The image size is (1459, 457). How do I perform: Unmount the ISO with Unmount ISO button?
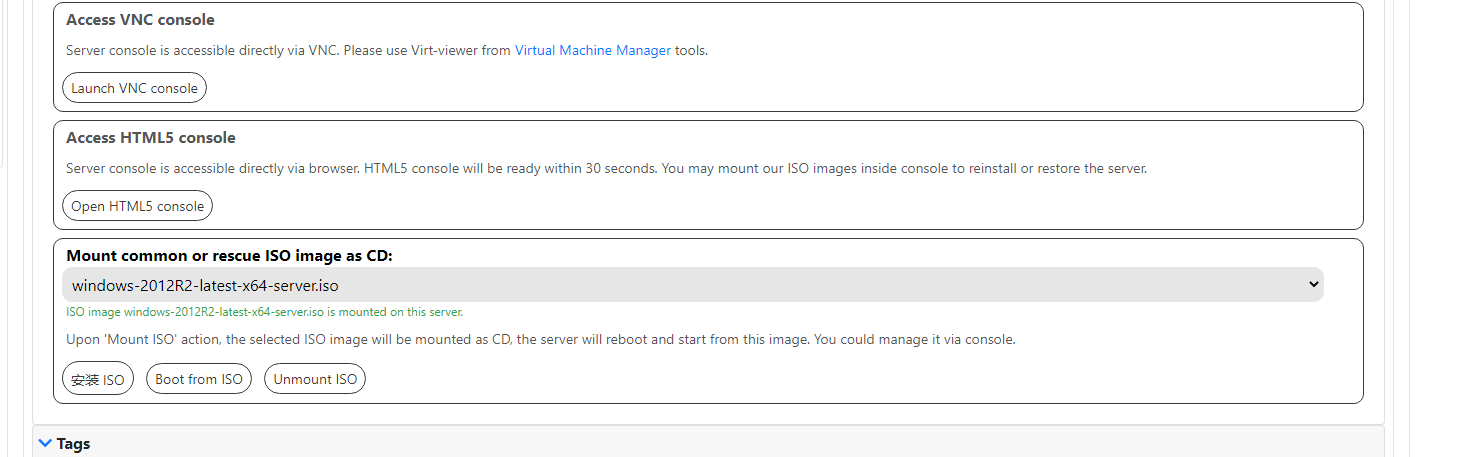pyautogui.click(x=315, y=379)
